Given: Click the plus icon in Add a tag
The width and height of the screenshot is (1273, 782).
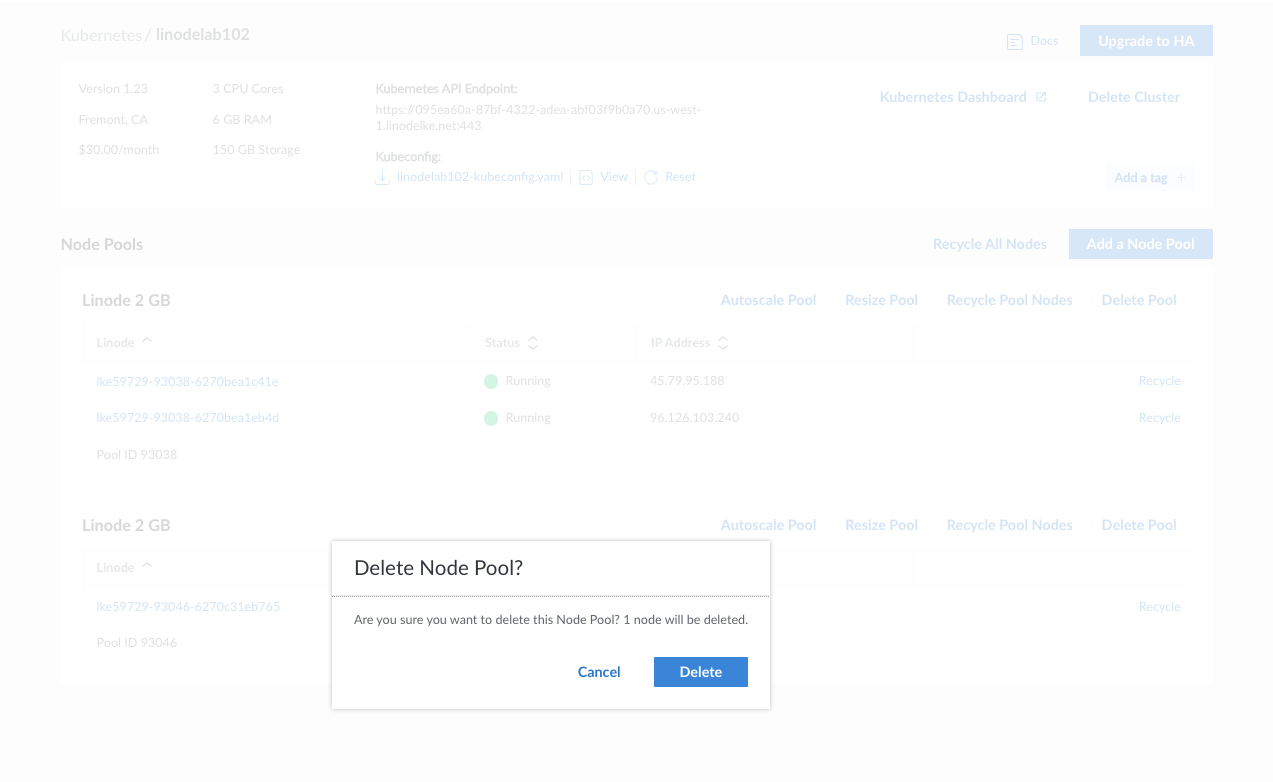Looking at the screenshot, I should pos(1181,178).
